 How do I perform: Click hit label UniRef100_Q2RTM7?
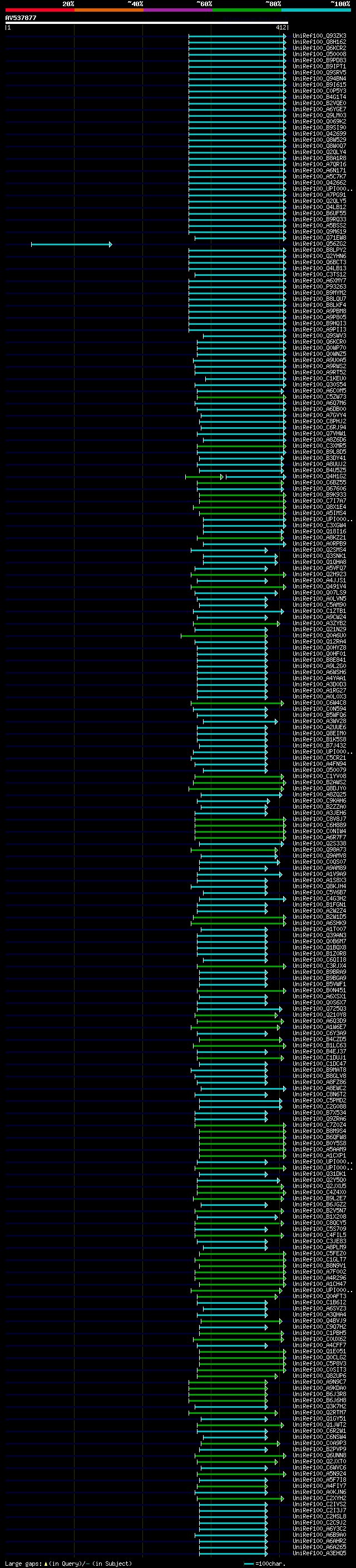point(319,1413)
